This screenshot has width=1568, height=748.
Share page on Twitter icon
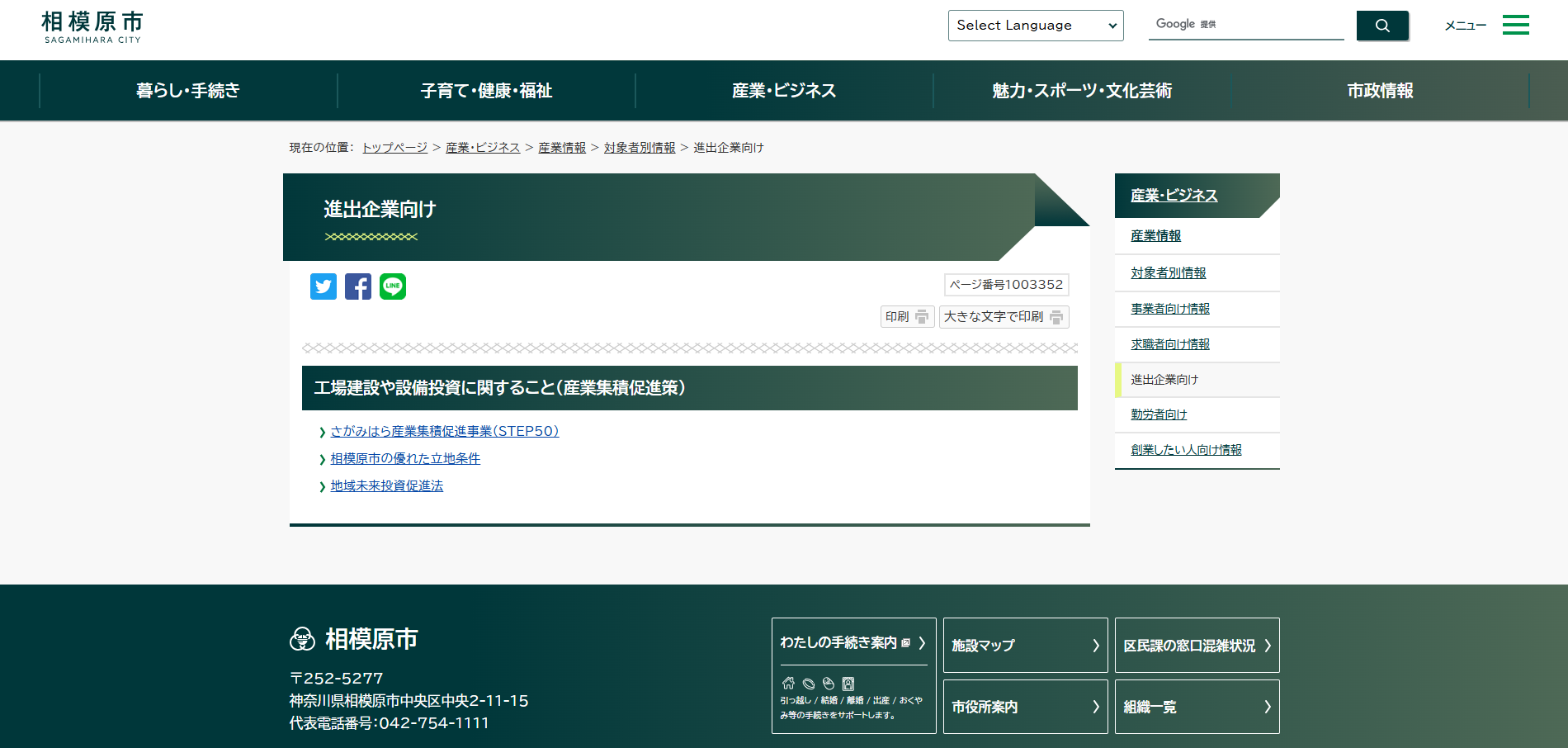point(324,286)
